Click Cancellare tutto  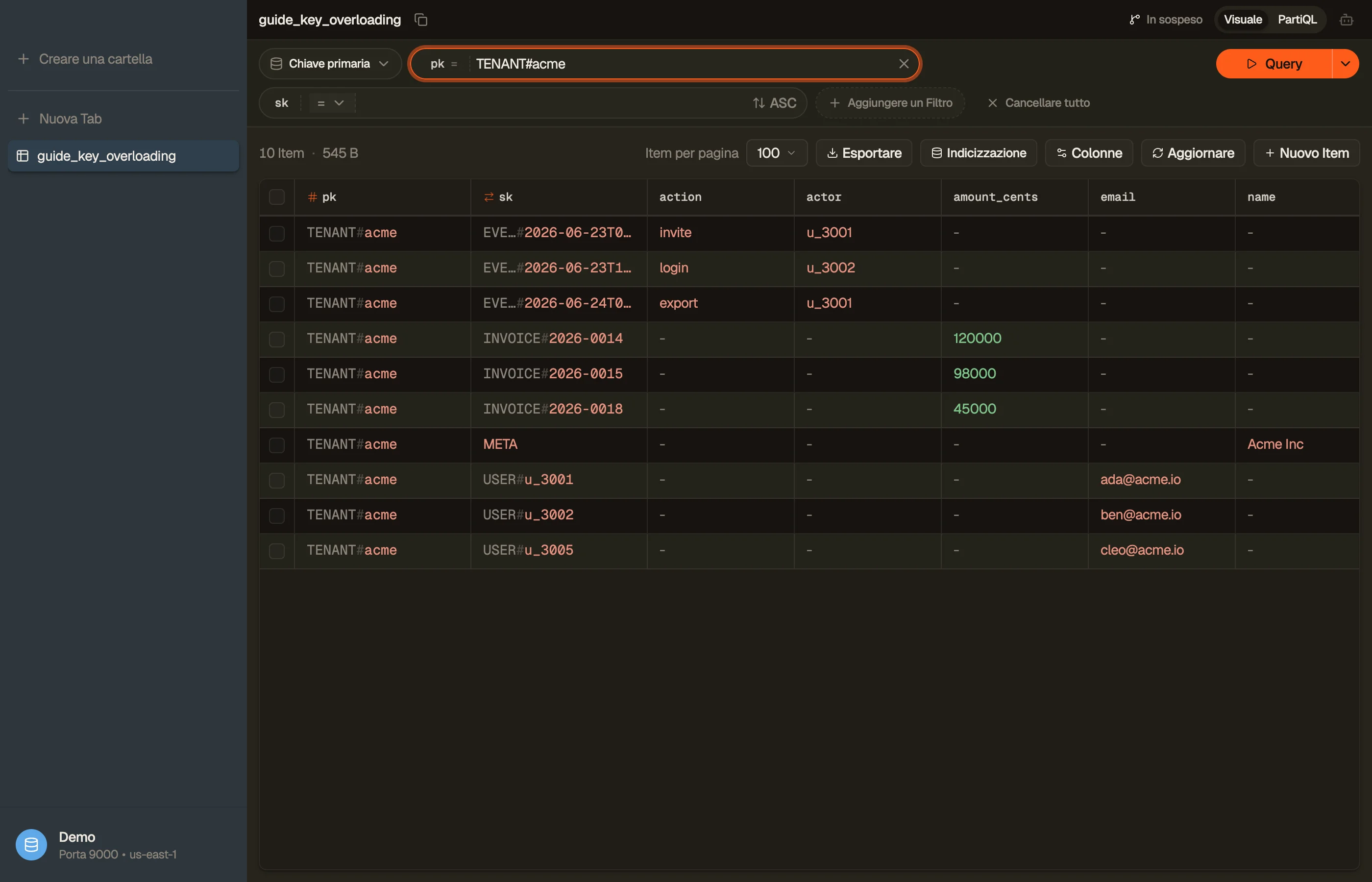point(1039,103)
